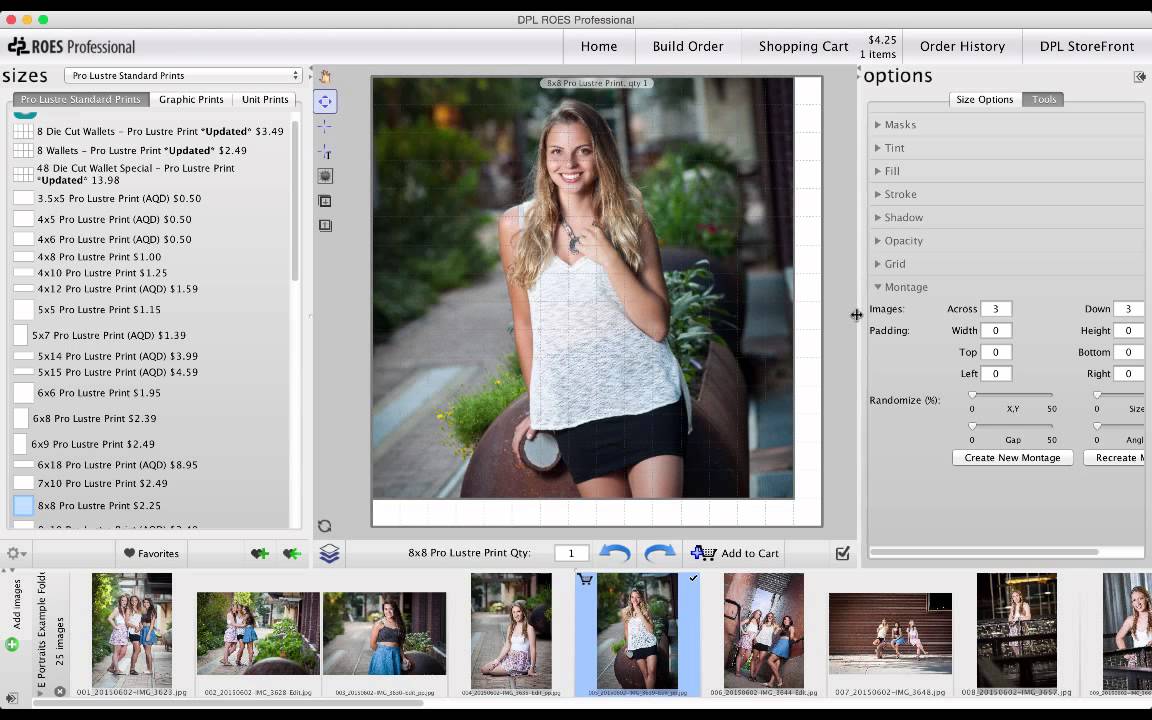Click the X,Y randomize slider

(1012, 395)
